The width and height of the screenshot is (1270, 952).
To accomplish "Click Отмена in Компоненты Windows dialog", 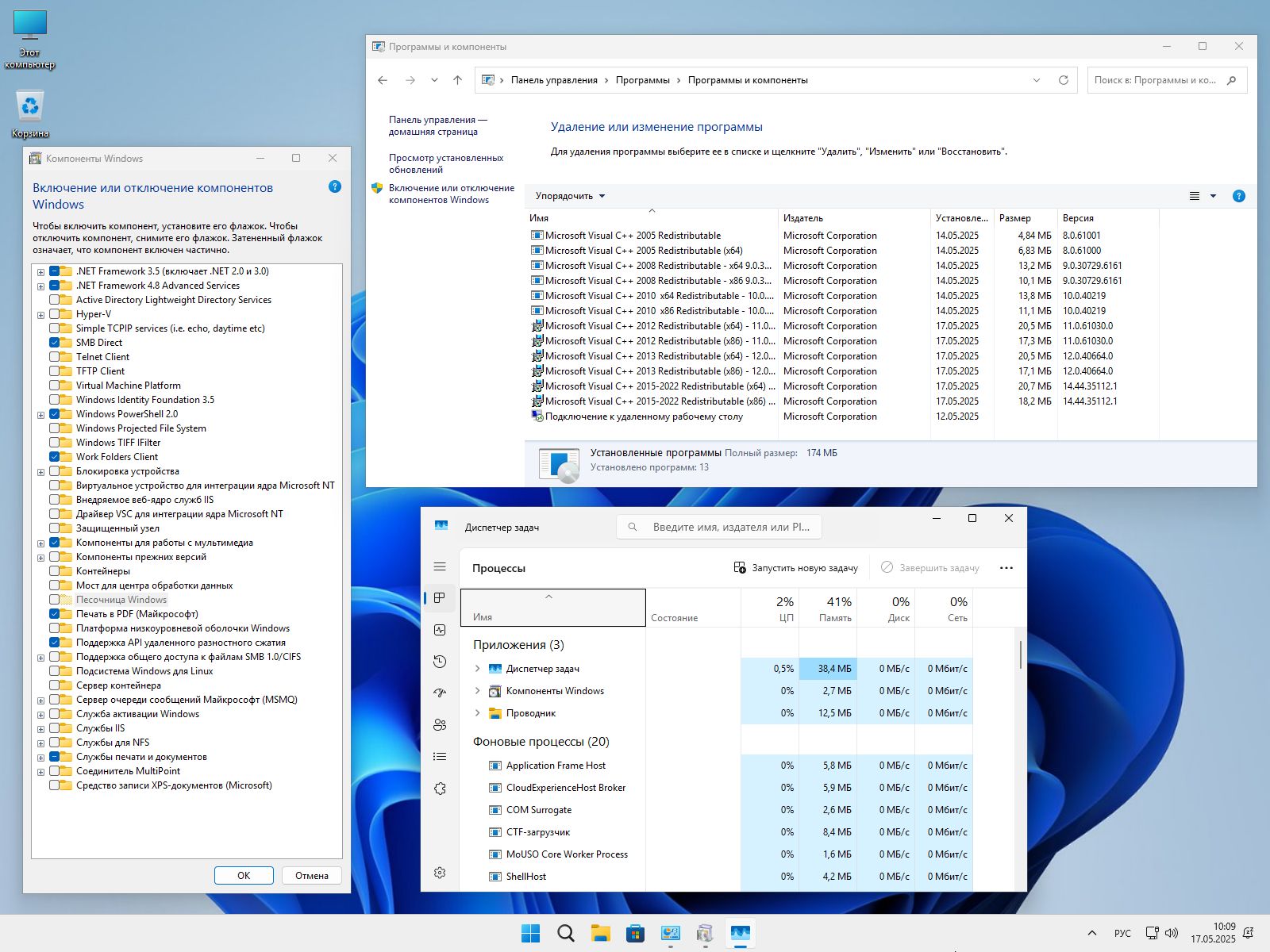I will pos(312,876).
